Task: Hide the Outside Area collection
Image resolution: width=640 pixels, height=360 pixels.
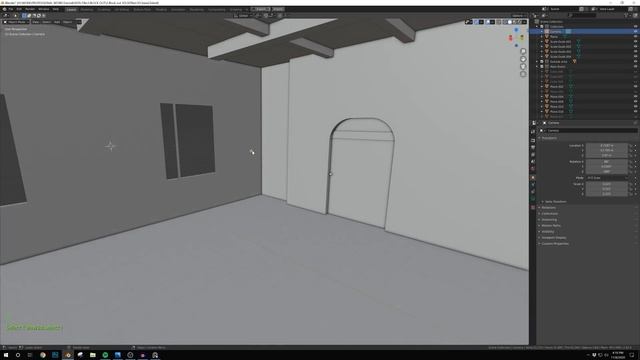Action: 635,62
